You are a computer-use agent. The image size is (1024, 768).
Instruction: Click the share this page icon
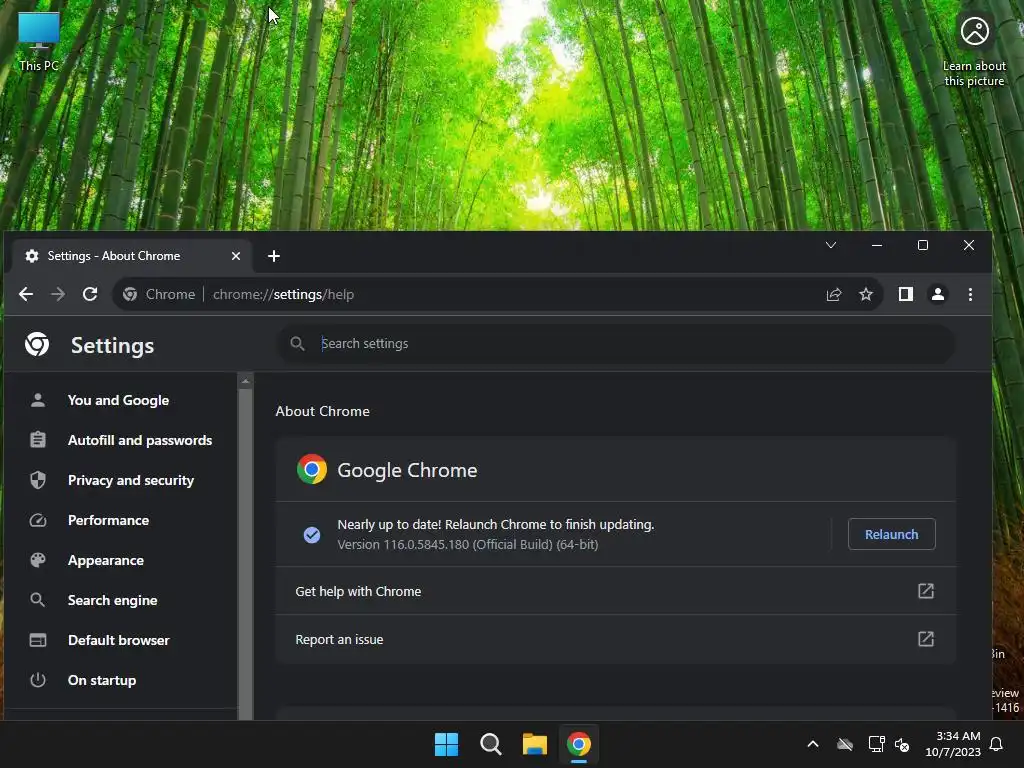pos(834,295)
